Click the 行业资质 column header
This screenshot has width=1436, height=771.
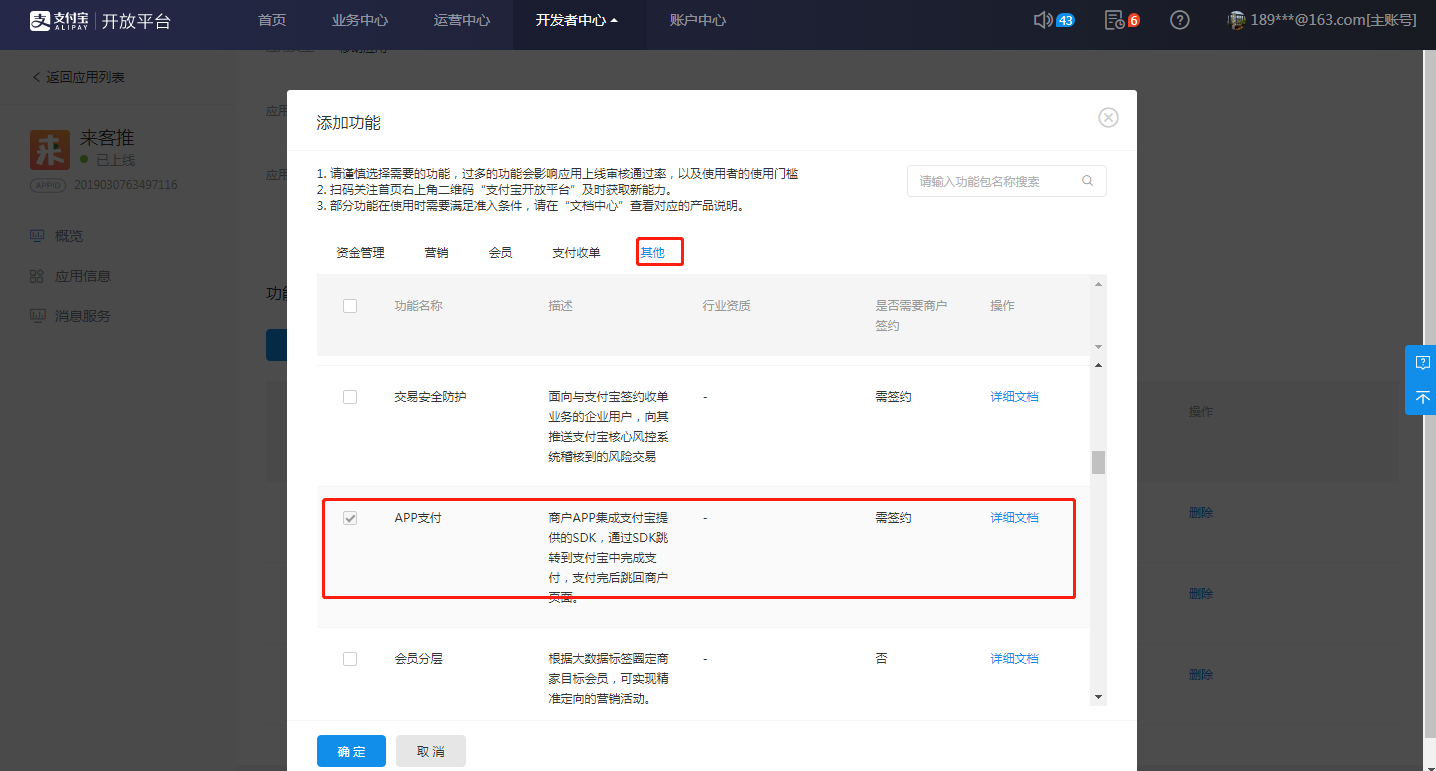pos(727,306)
